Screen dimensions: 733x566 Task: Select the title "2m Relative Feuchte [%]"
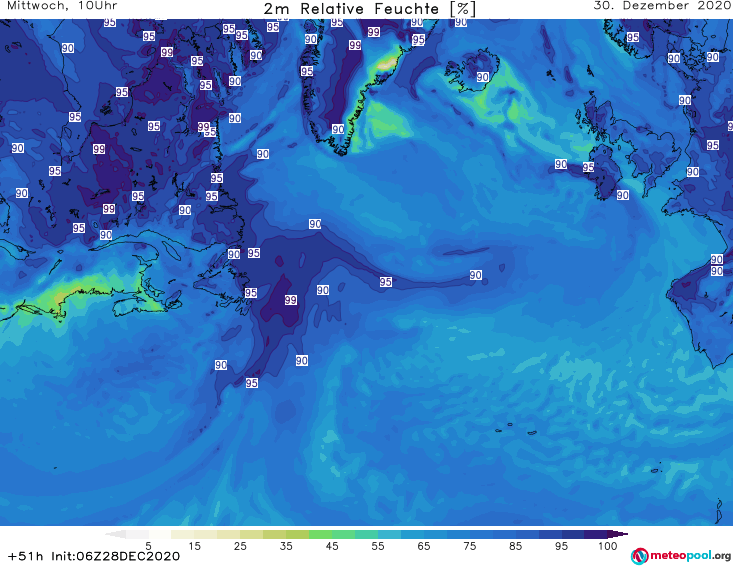(x=369, y=9)
